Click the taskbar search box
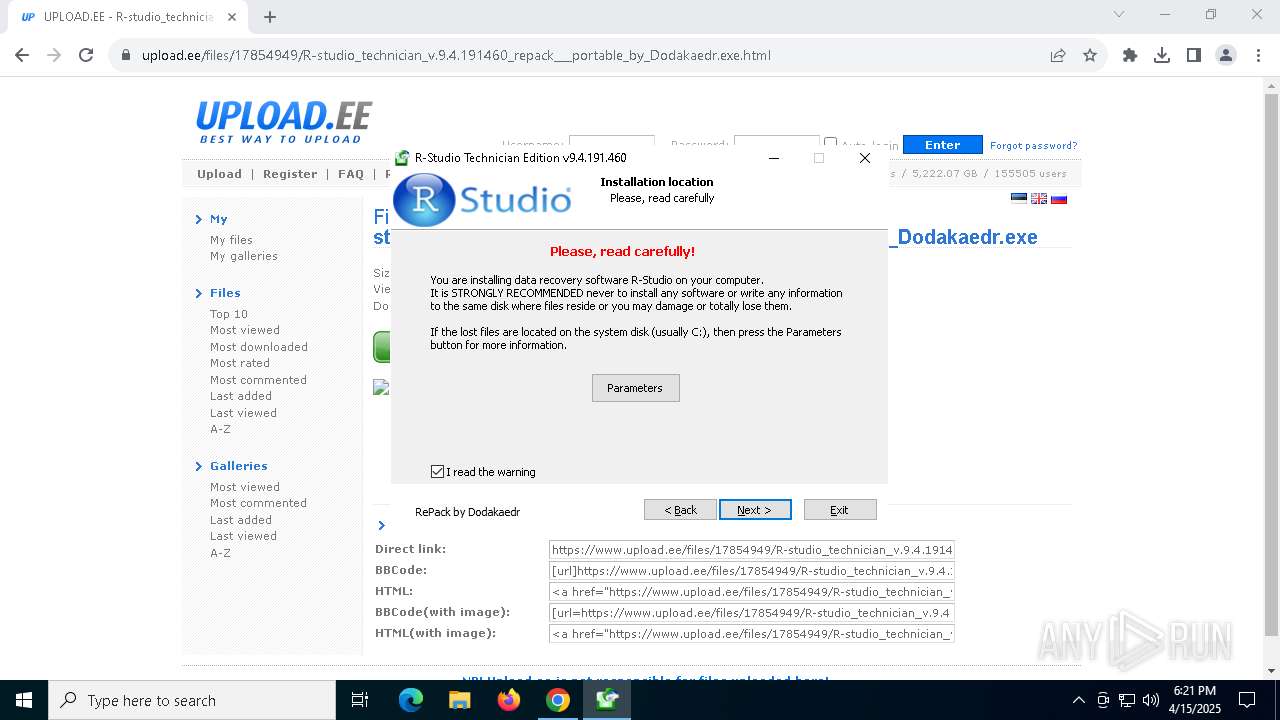Image resolution: width=1280 pixels, height=720 pixels. [x=192, y=700]
